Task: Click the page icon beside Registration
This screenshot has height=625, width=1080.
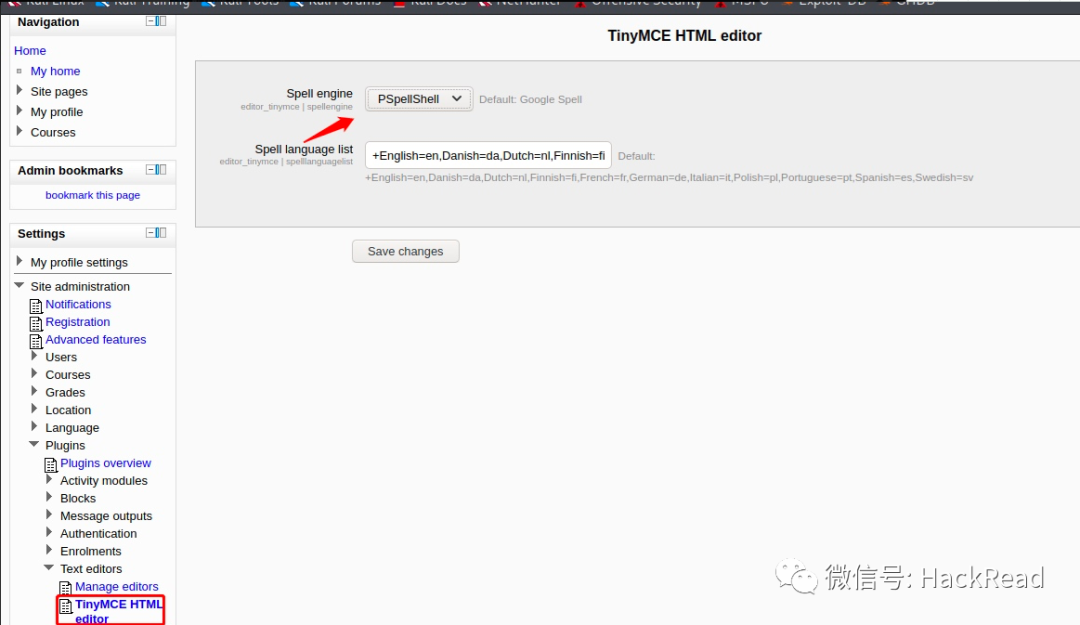Action: pos(36,323)
